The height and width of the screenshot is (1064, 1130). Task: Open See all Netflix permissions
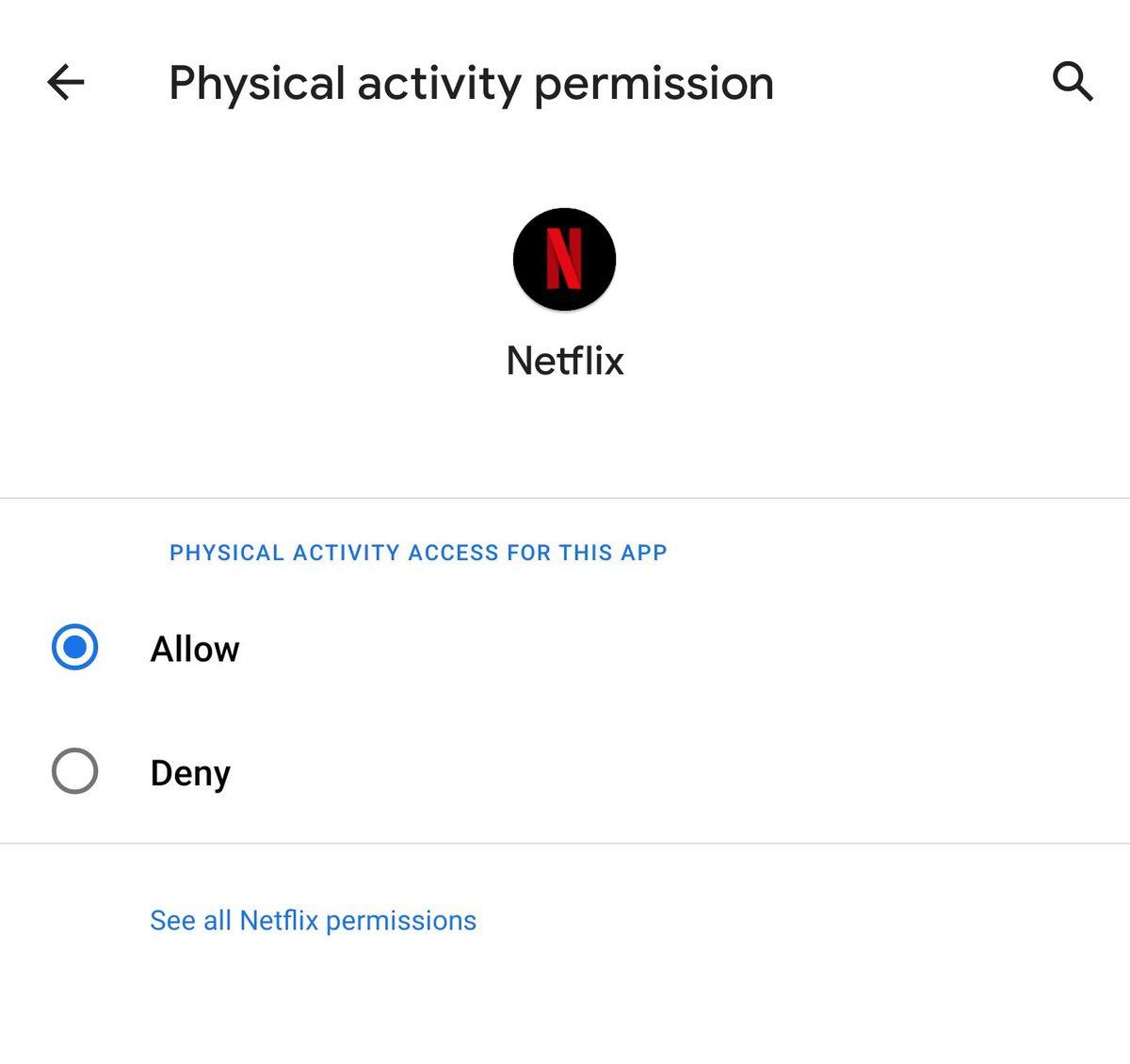pyautogui.click(x=312, y=920)
